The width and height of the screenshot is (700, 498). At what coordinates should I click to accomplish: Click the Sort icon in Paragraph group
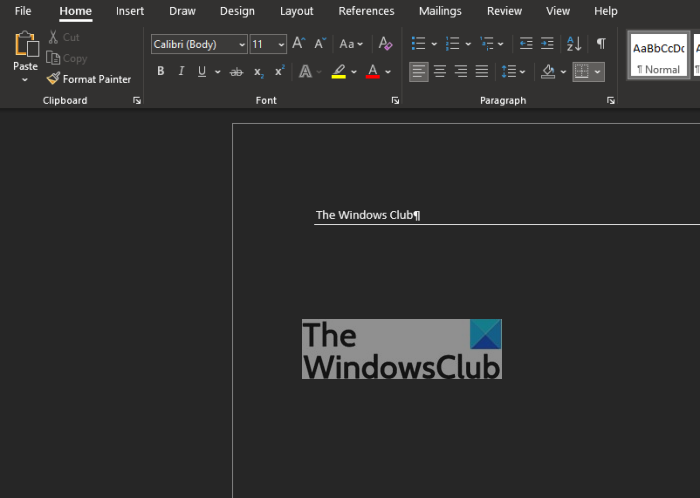coord(574,44)
